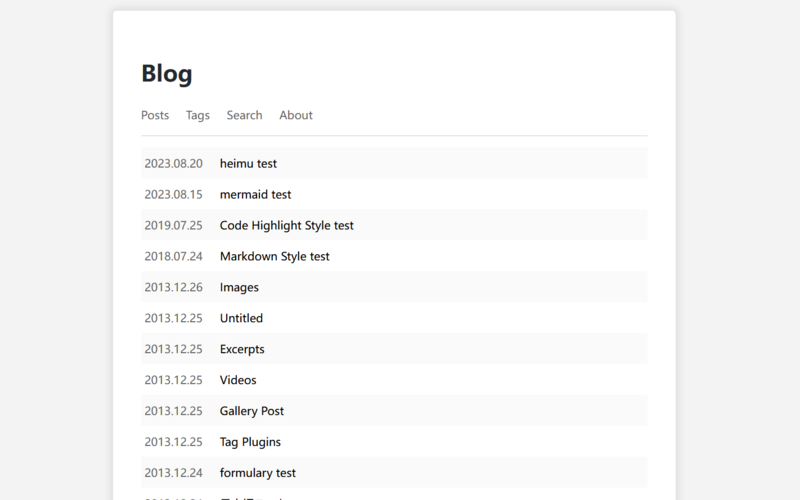Open the 'heimu test' post
This screenshot has width=800, height=500.
pos(248,163)
